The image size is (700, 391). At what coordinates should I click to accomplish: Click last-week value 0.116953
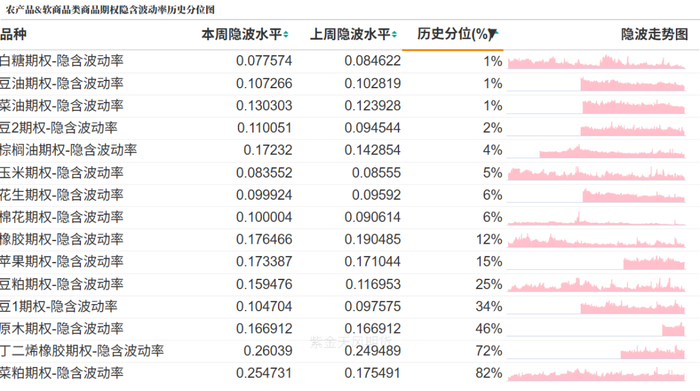(x=372, y=284)
